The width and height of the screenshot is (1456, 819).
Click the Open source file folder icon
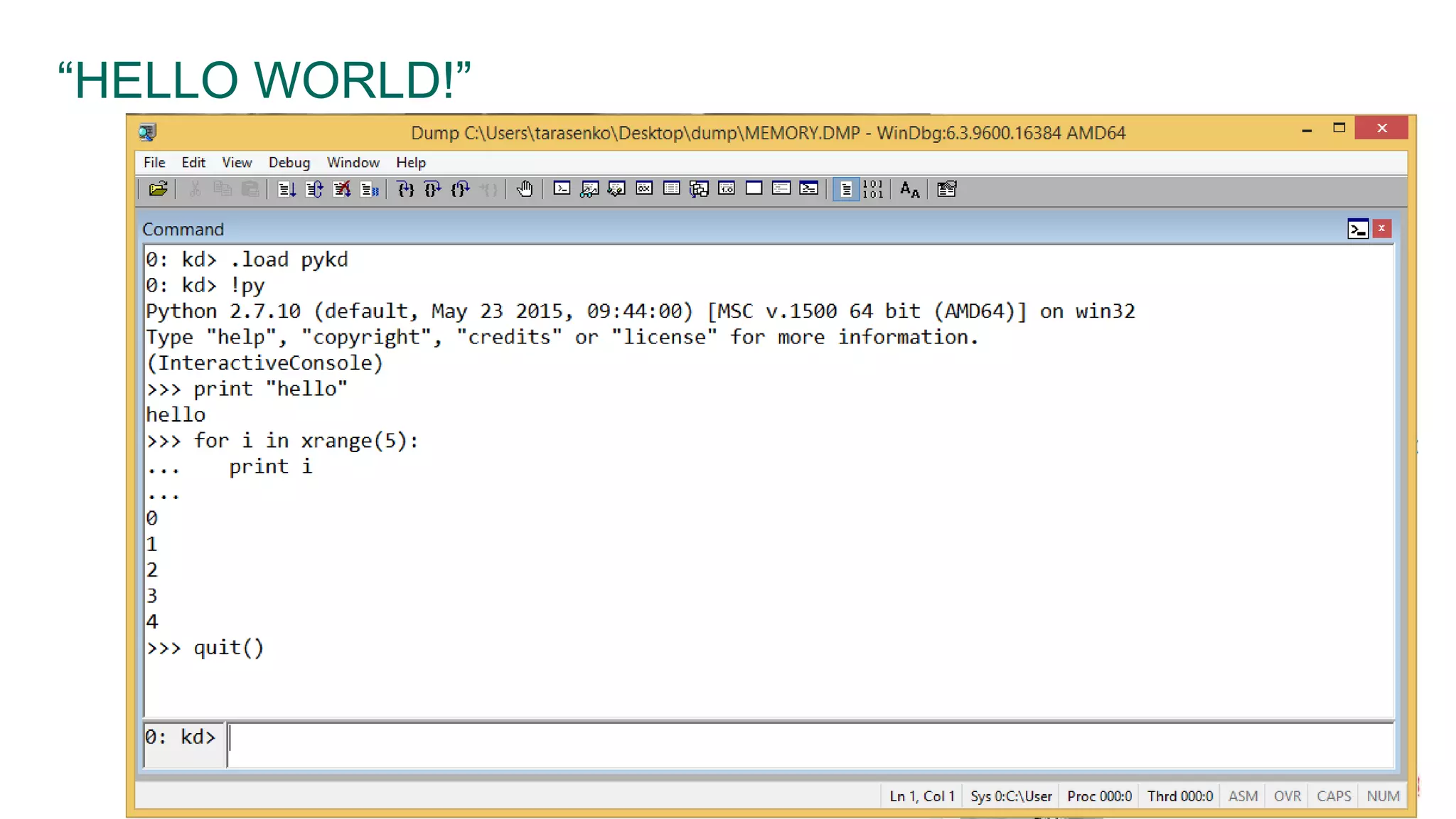point(158,189)
